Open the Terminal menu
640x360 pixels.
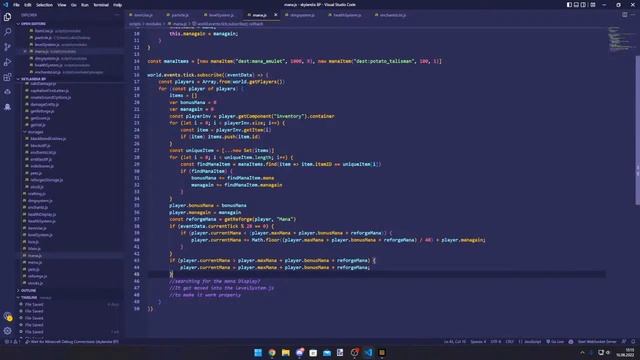(x=101, y=5)
